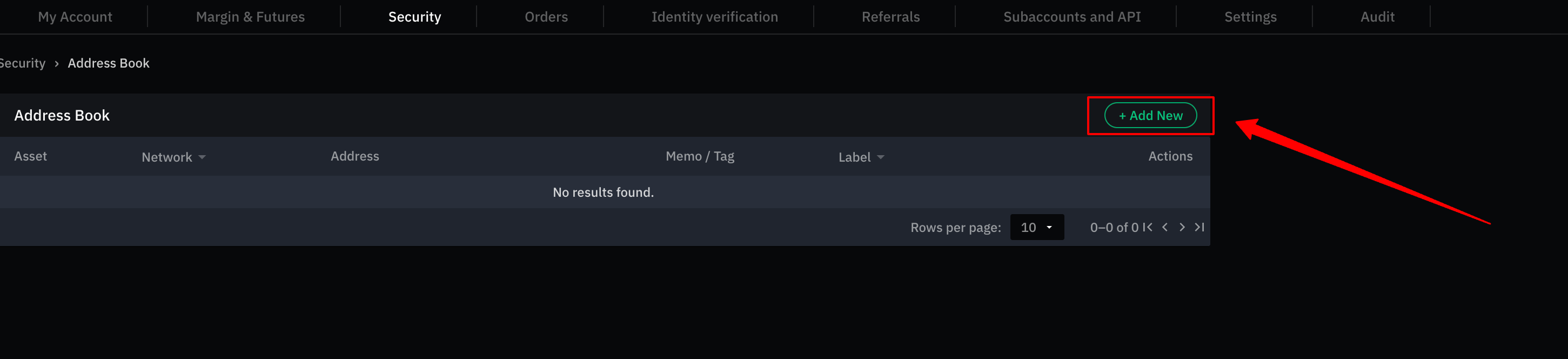The width and height of the screenshot is (1568, 359).
Task: Switch to Subaccounts and API tab
Action: pos(1072,17)
